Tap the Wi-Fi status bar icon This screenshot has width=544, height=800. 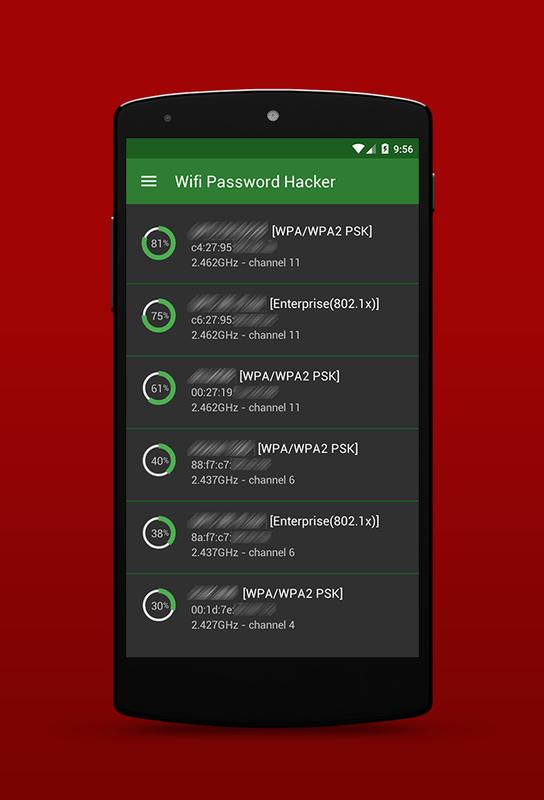[358, 148]
